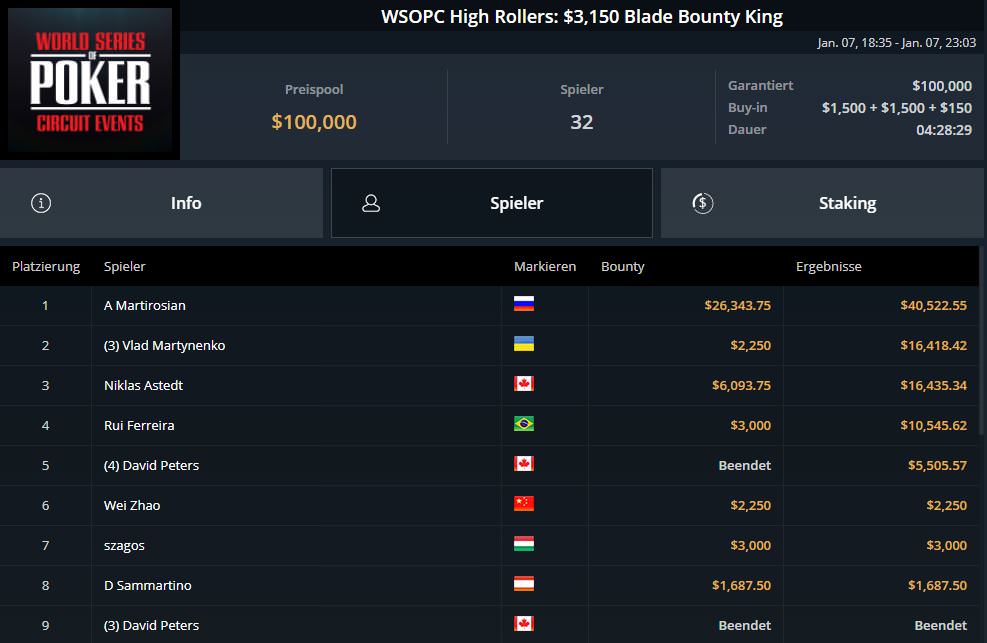Screen dimensions: 987x643
Task: Click Vlad Martynenko's Ukrainian flag icon
Action: tap(523, 344)
